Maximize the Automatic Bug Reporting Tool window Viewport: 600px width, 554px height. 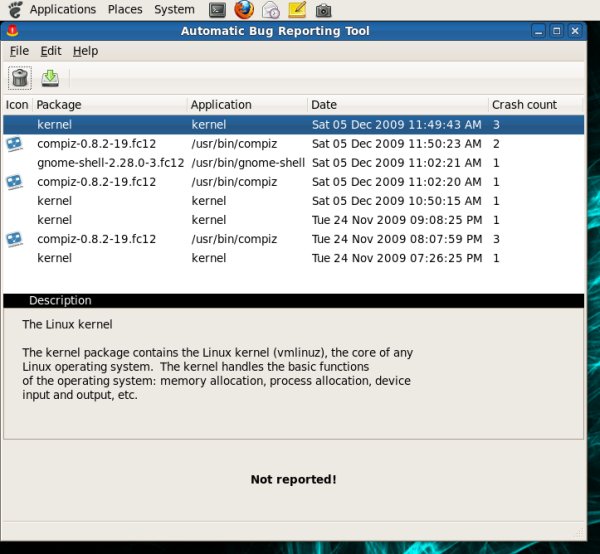557,31
